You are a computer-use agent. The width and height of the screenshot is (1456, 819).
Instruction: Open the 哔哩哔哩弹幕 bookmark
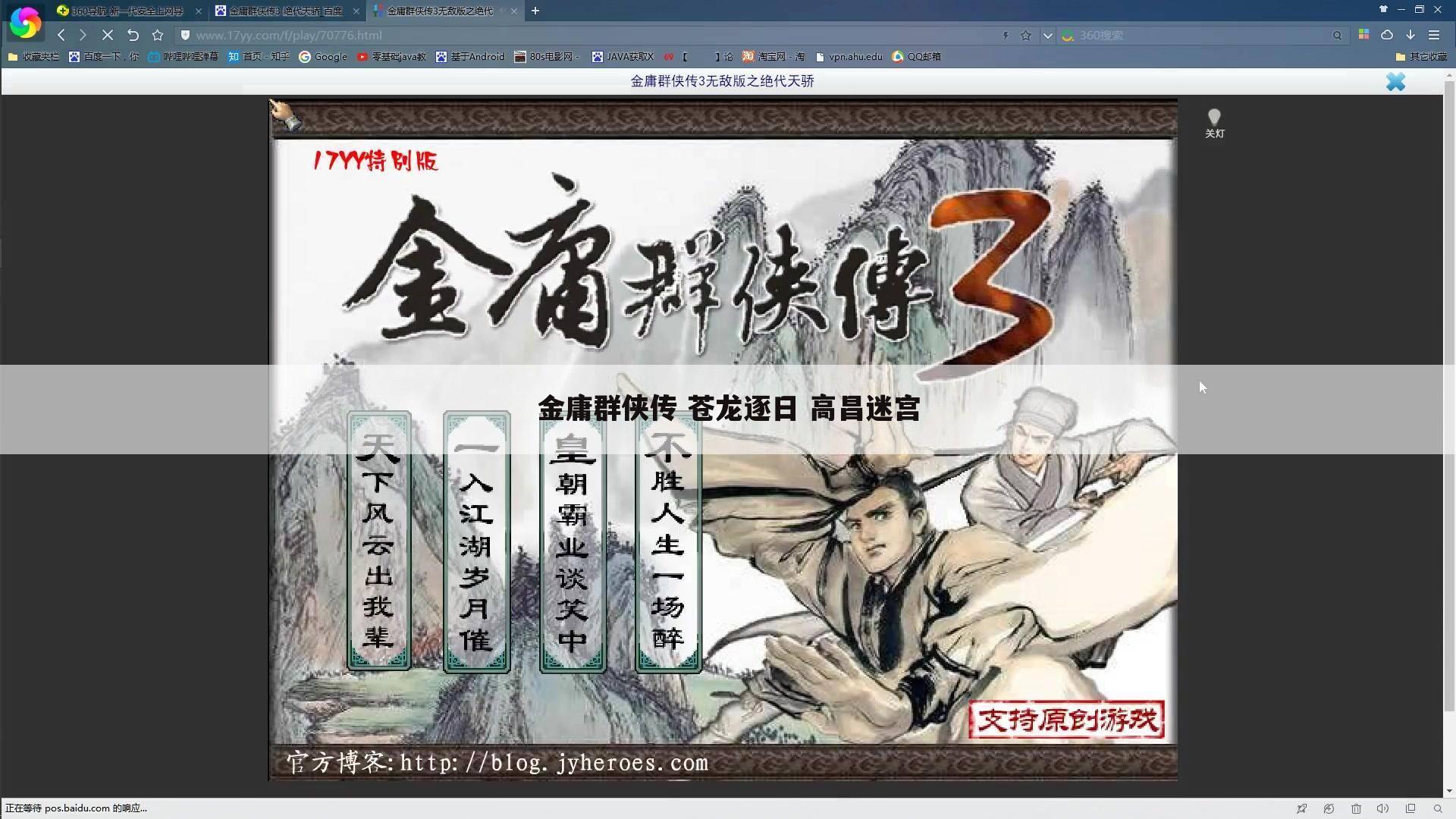click(184, 57)
